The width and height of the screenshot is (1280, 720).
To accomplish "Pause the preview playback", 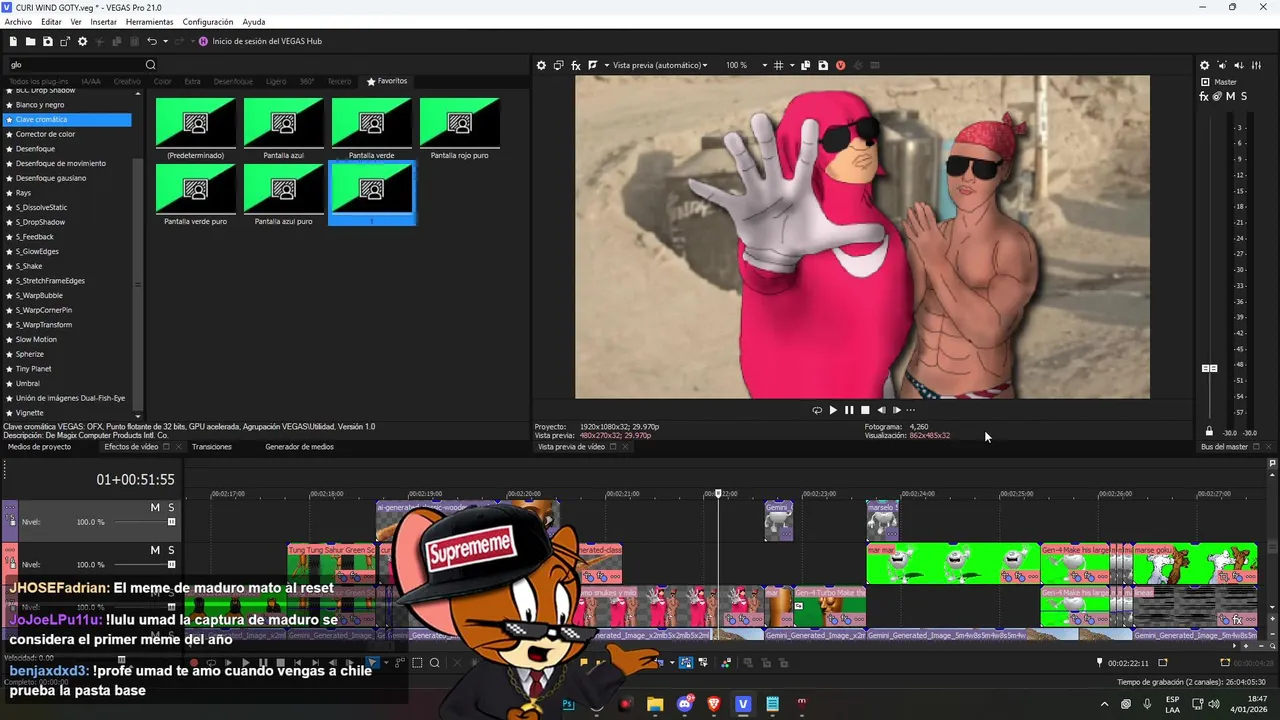I will [x=849, y=410].
